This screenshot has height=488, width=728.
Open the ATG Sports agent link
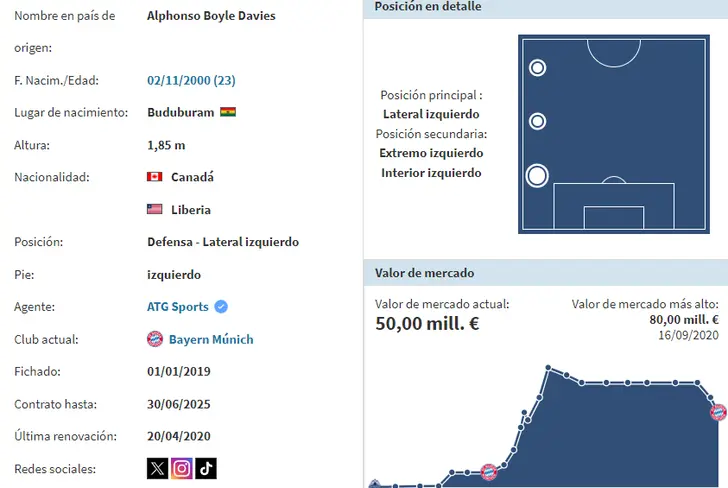point(178,307)
